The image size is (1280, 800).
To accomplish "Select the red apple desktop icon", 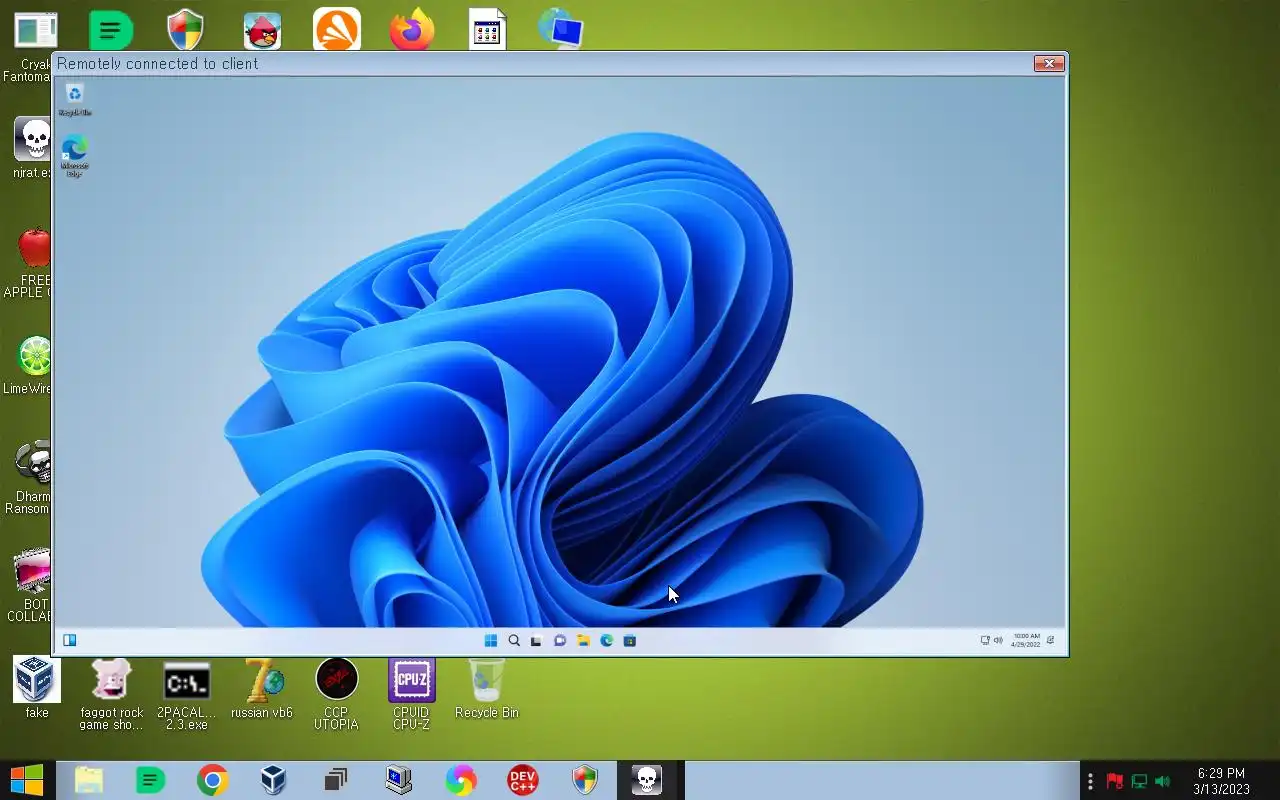I will coord(28,262).
